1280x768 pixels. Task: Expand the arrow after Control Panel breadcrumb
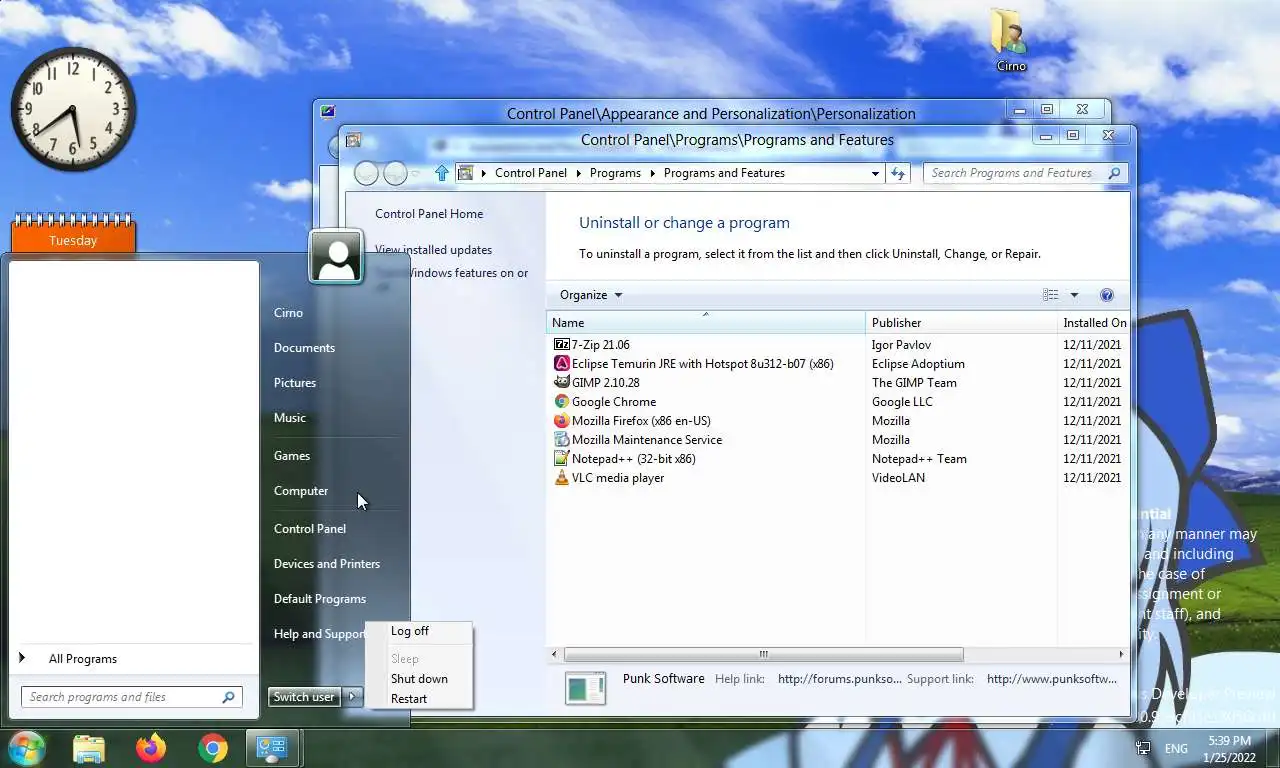pos(579,173)
